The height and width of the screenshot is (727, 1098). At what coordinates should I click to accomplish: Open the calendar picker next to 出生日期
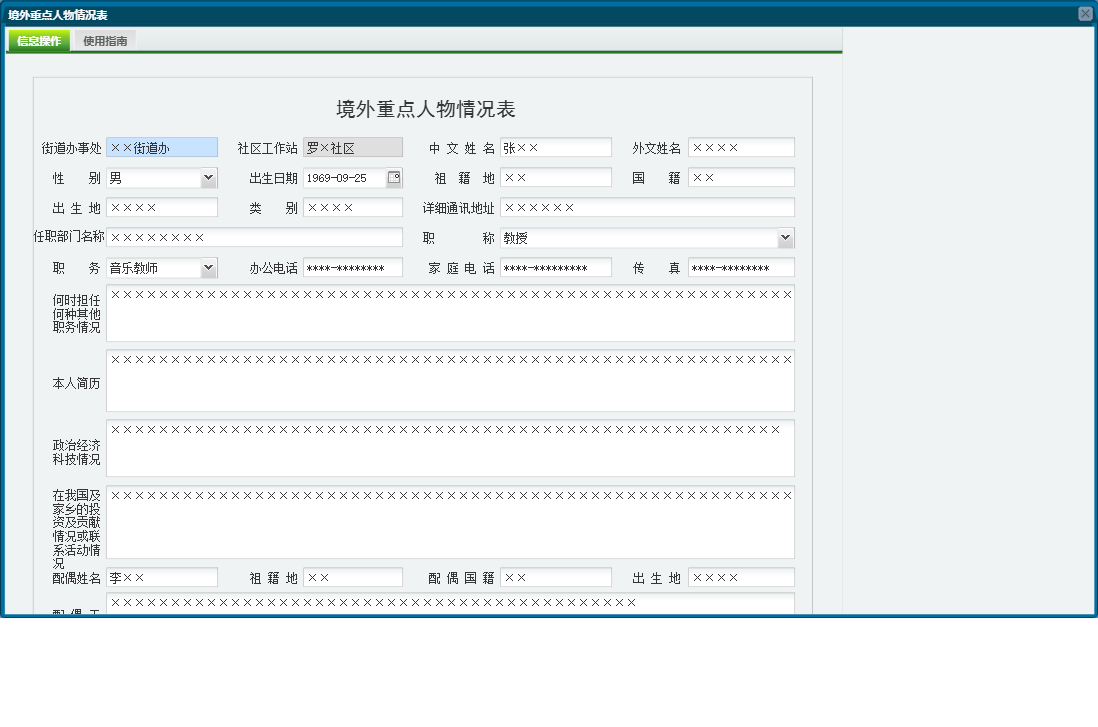[x=394, y=177]
